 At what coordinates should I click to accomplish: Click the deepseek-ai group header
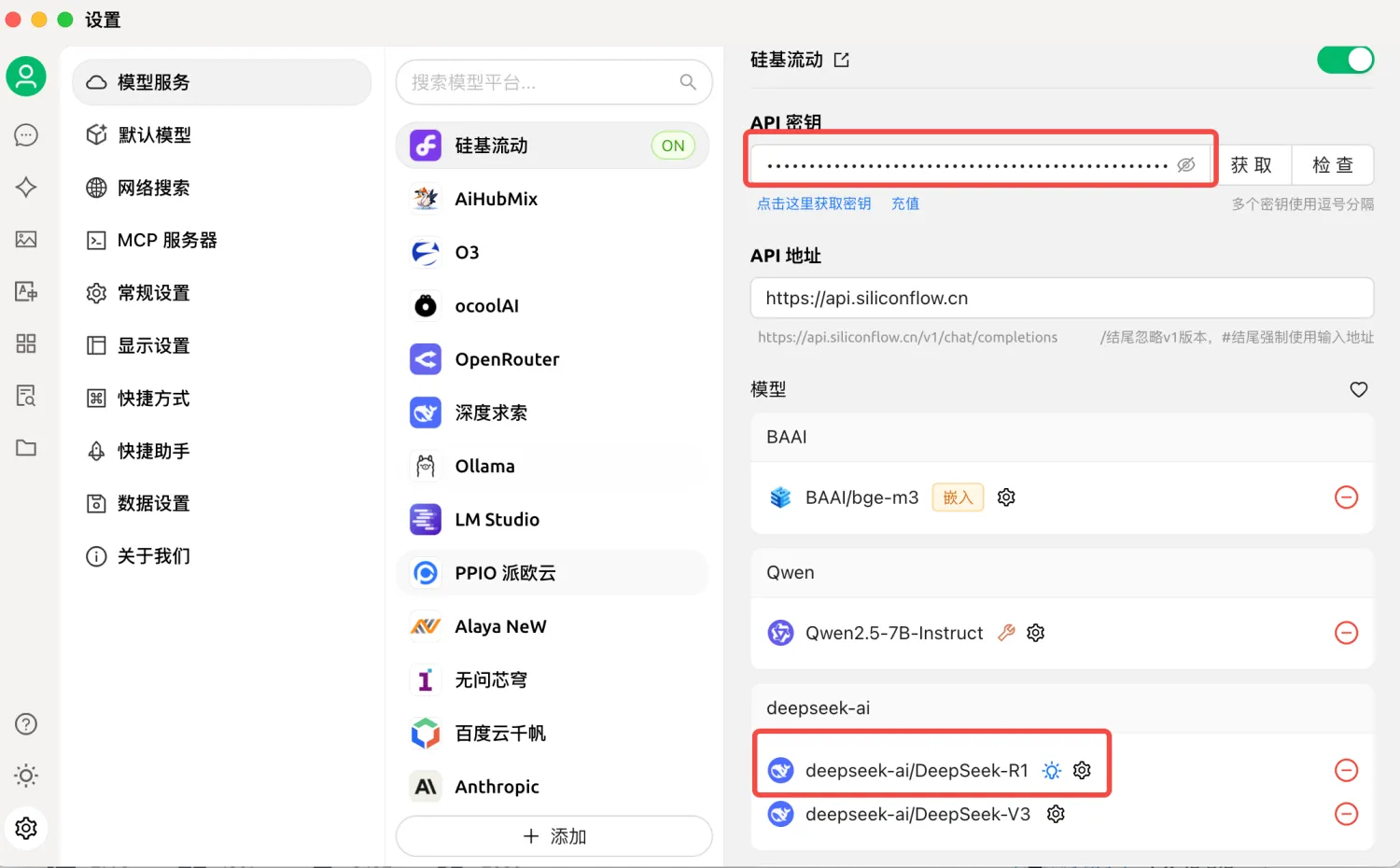(1062, 708)
